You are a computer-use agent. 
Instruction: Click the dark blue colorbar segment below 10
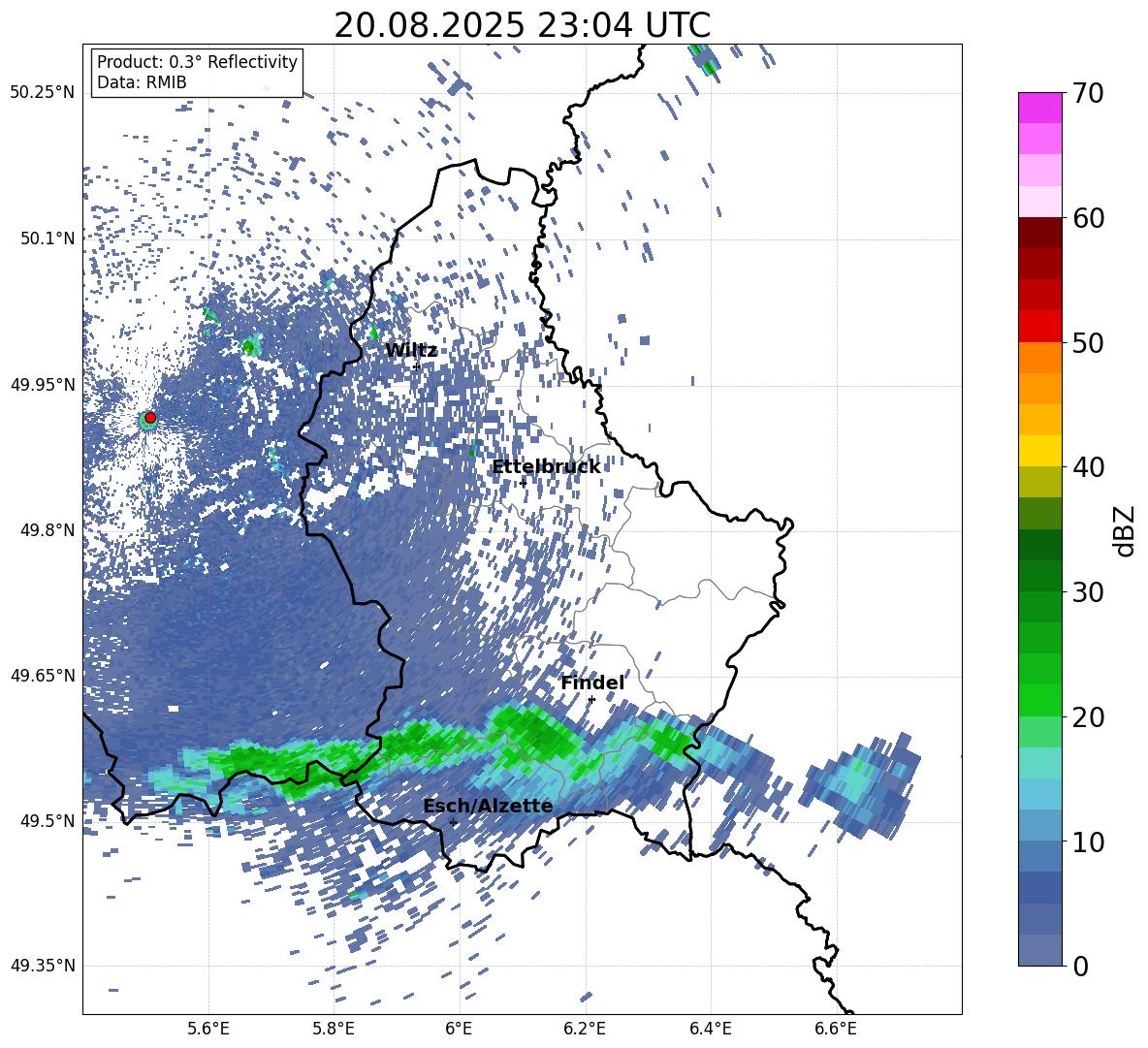click(x=1039, y=888)
